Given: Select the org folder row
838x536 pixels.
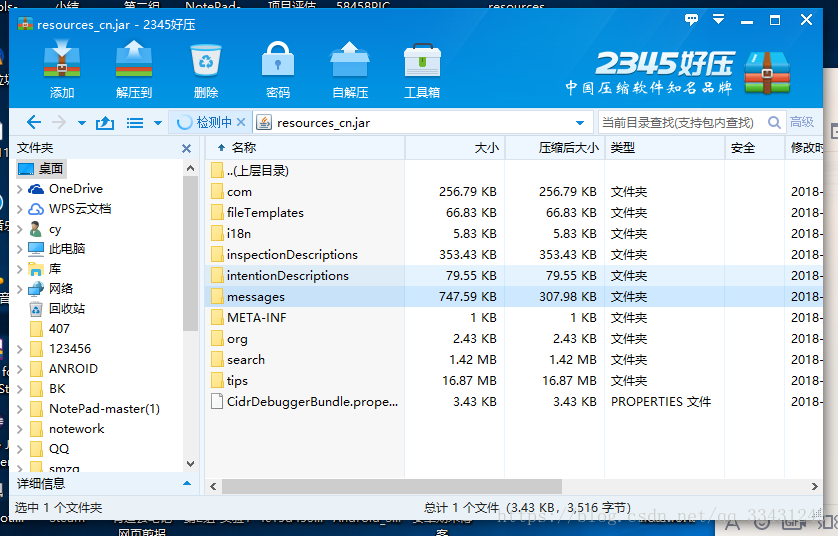Looking at the screenshot, I should pos(514,338).
